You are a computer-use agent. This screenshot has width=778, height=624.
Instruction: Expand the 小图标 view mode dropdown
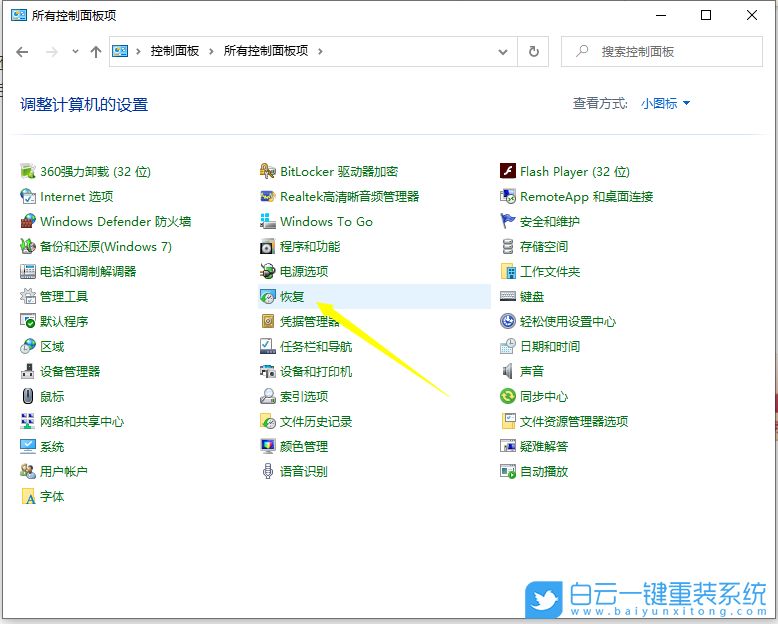666,104
